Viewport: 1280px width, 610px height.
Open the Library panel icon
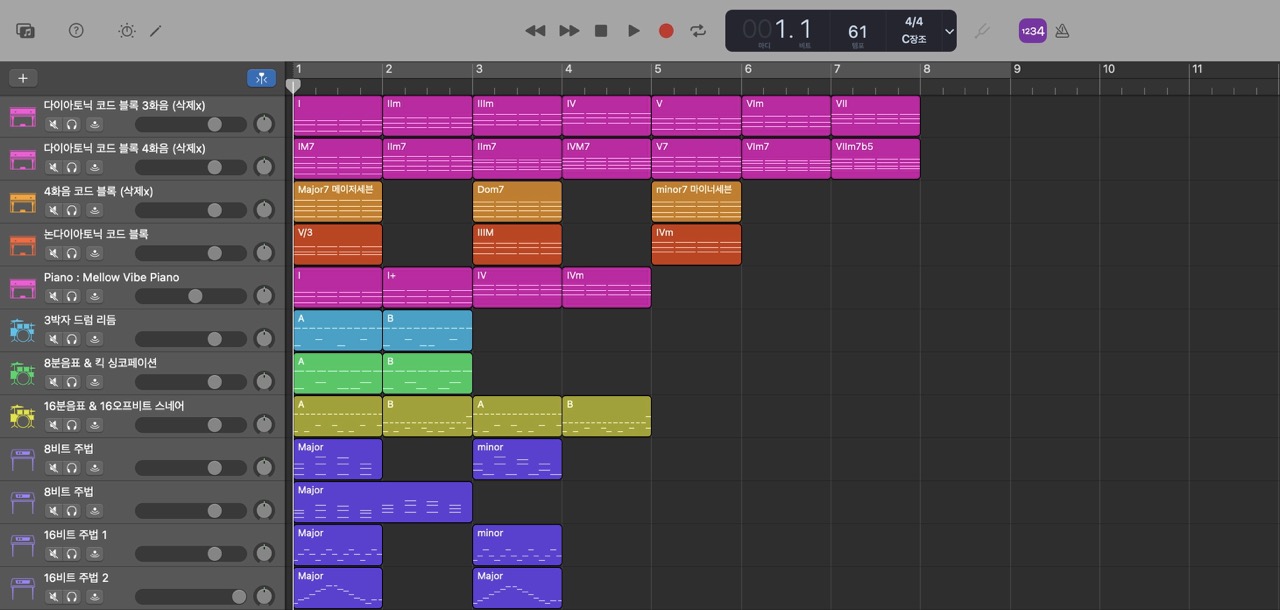coord(26,31)
